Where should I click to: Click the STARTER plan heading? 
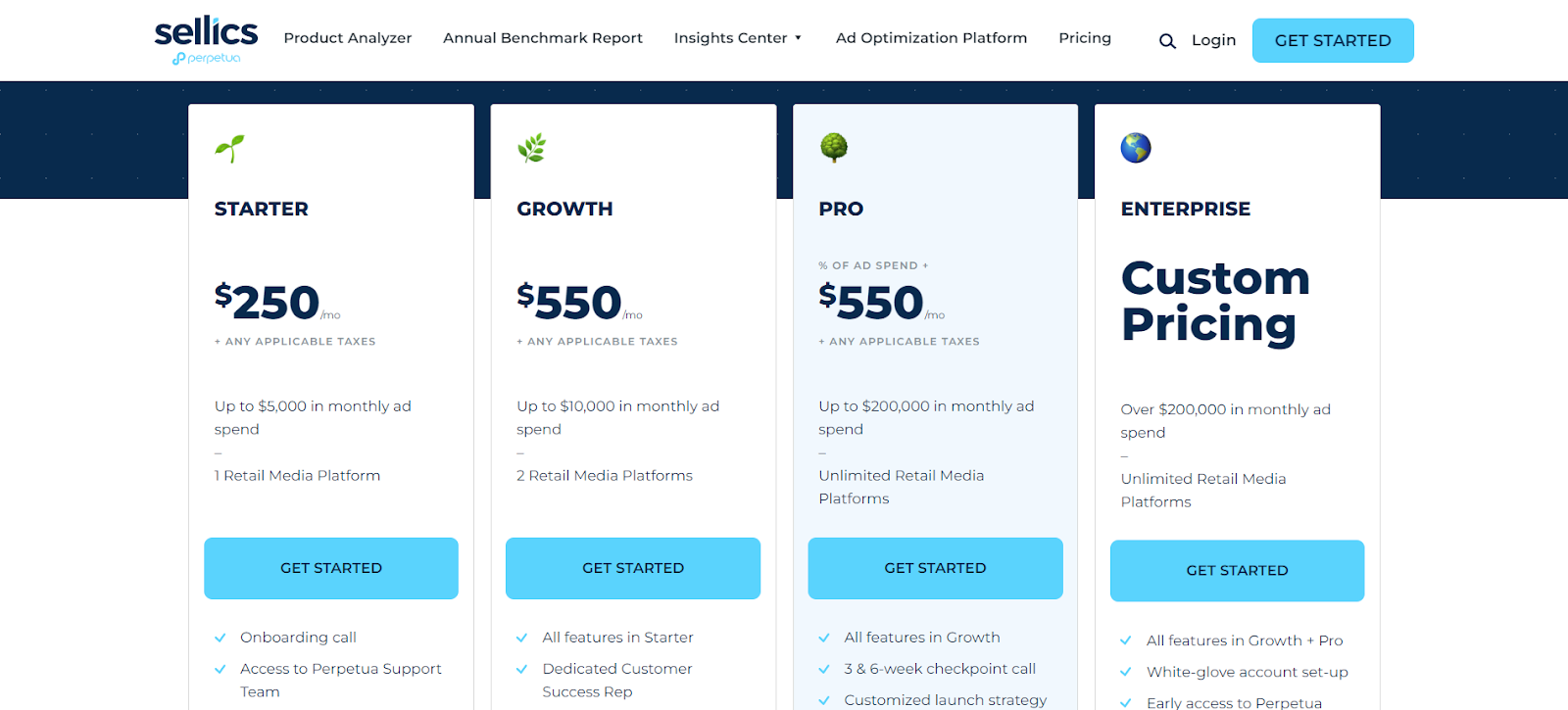(x=262, y=209)
